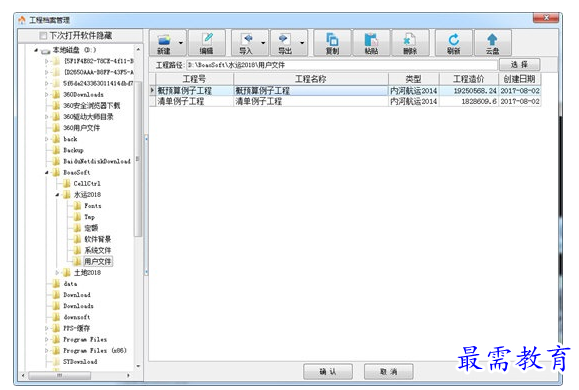Open the 导出 dropdown arrow

[302, 43]
